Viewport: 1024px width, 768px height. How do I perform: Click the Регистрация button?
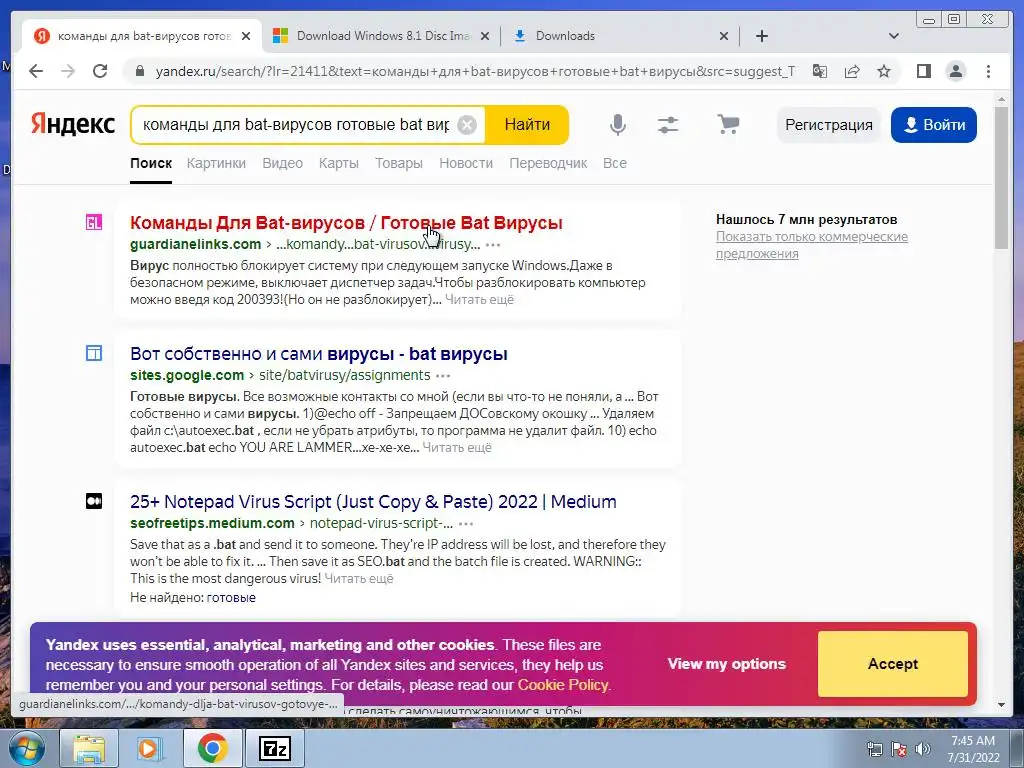(829, 125)
